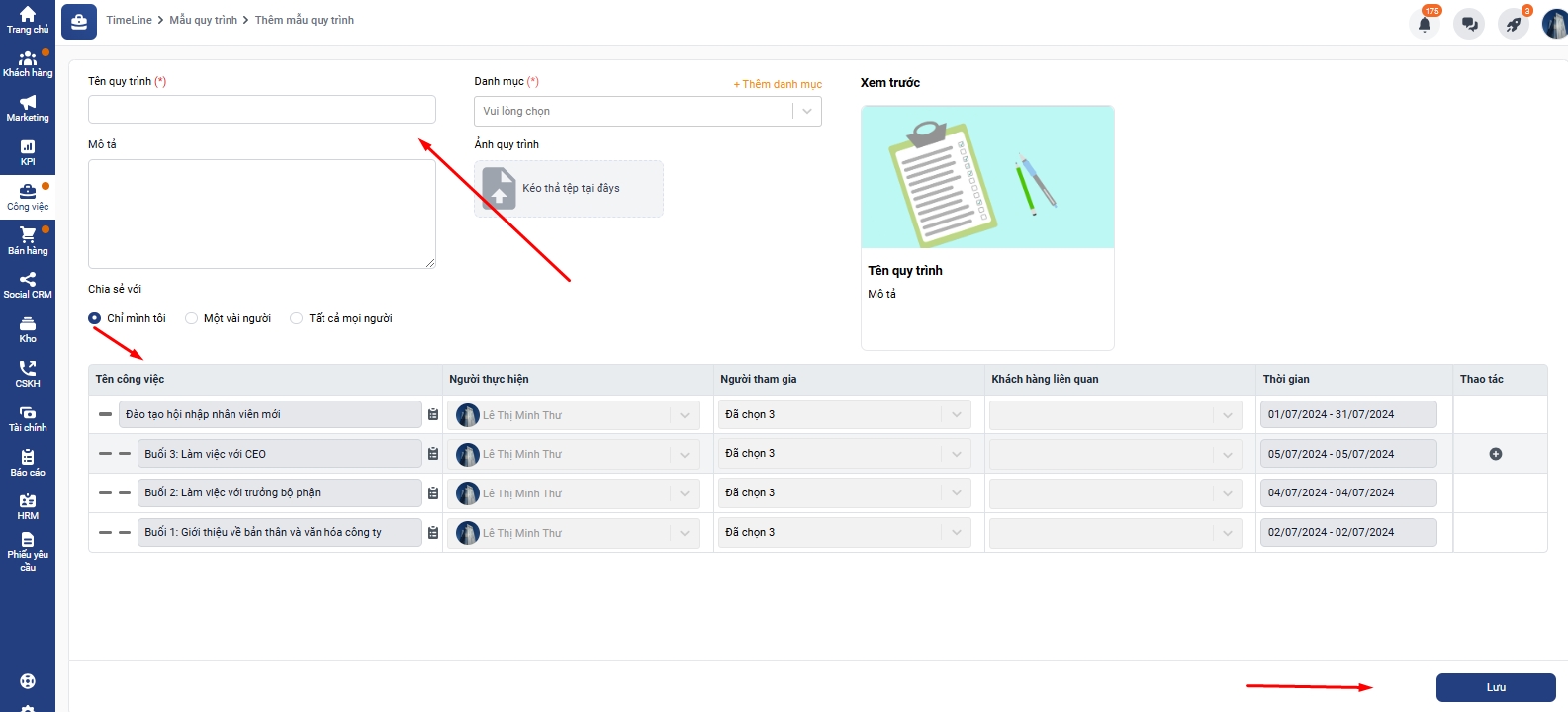The width and height of the screenshot is (1568, 712).
Task: Click the Lưu save button
Action: click(1495, 687)
